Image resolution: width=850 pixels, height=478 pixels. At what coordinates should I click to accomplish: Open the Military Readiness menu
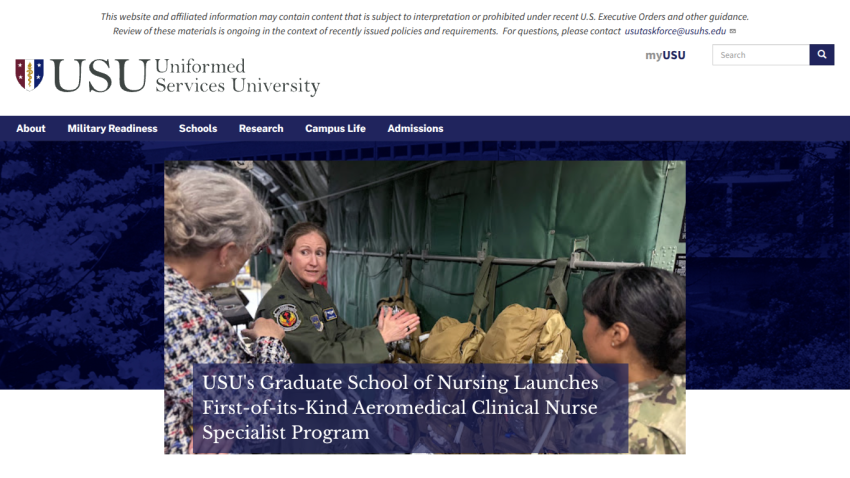point(112,128)
